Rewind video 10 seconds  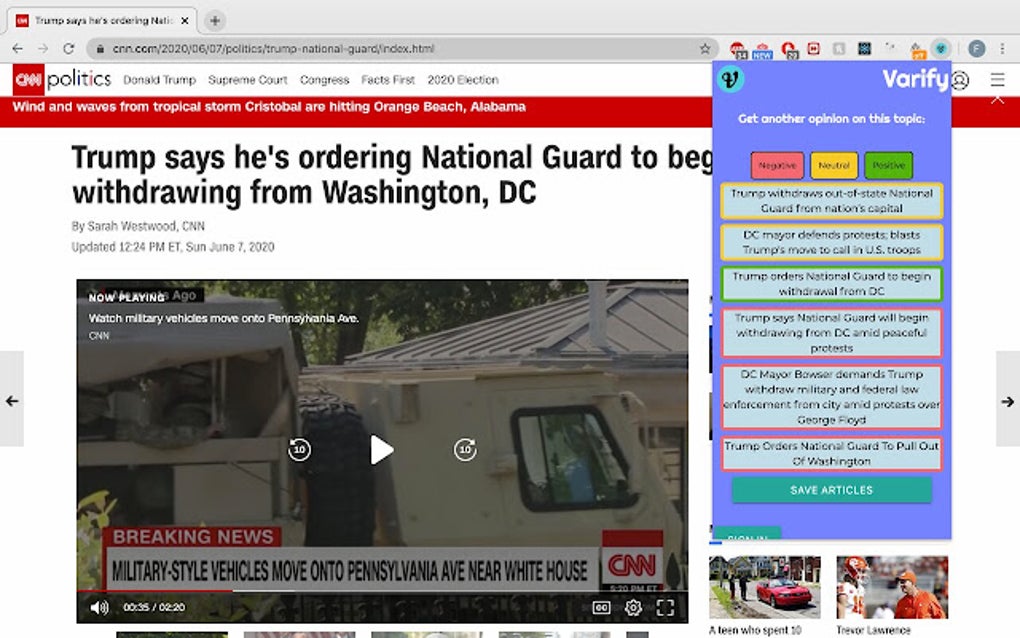299,449
